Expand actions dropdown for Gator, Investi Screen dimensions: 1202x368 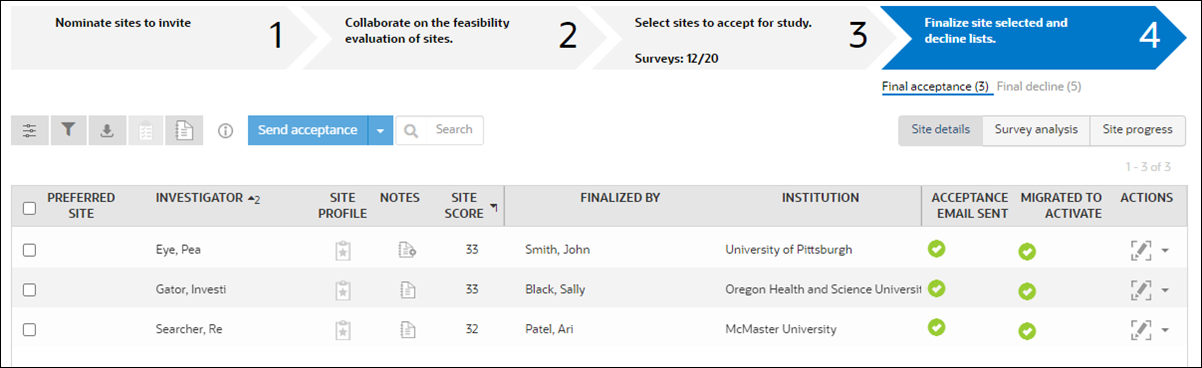(1166, 290)
